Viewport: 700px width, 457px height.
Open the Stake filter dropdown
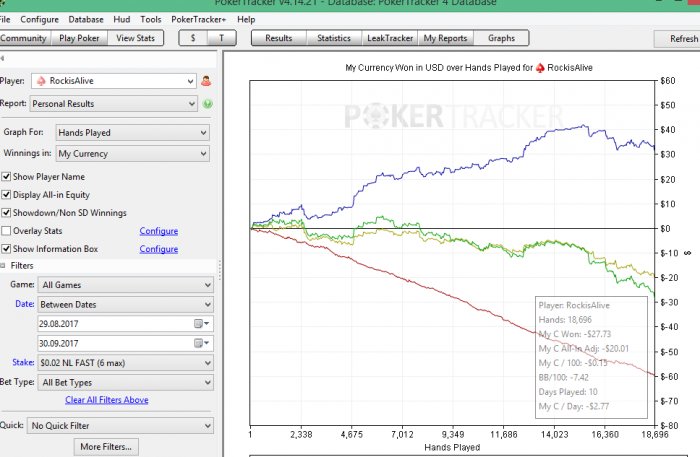pos(125,363)
